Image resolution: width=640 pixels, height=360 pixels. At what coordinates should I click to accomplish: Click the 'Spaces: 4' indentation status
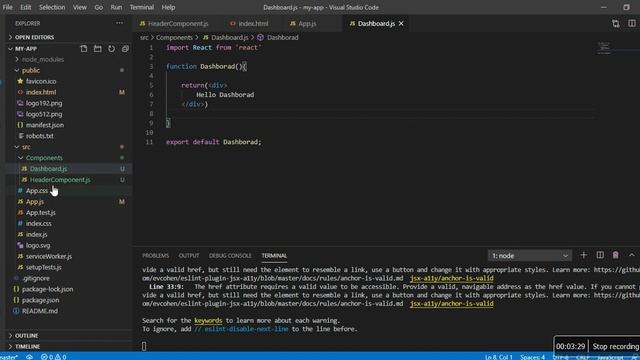pyautogui.click(x=533, y=357)
